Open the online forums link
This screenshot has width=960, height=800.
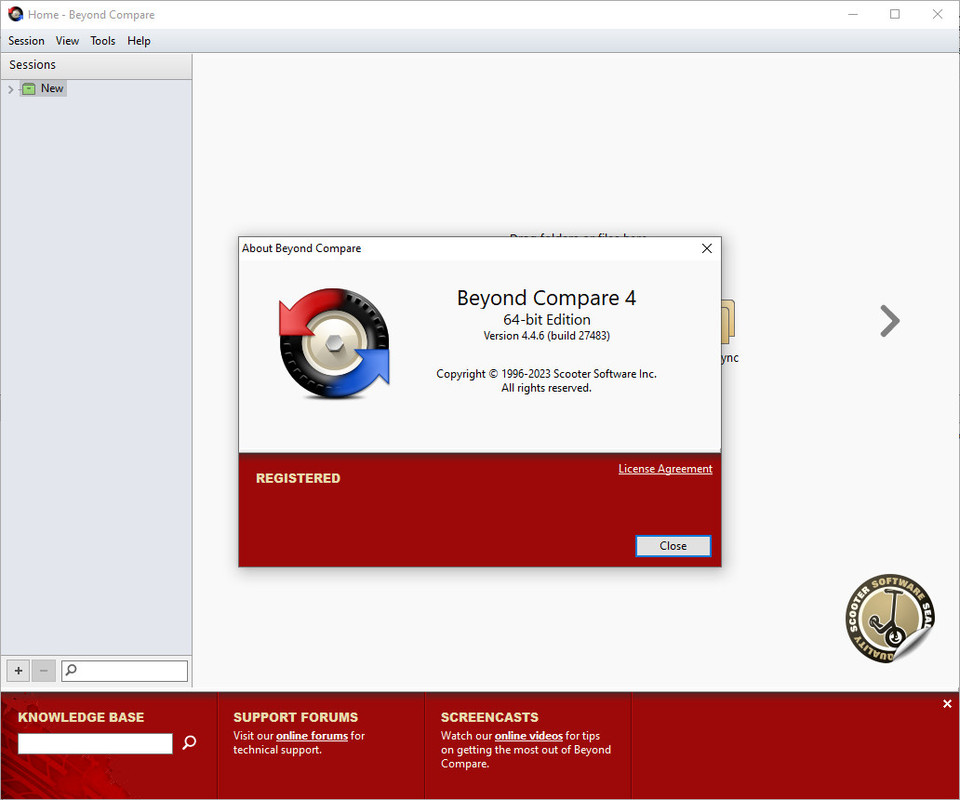click(312, 736)
